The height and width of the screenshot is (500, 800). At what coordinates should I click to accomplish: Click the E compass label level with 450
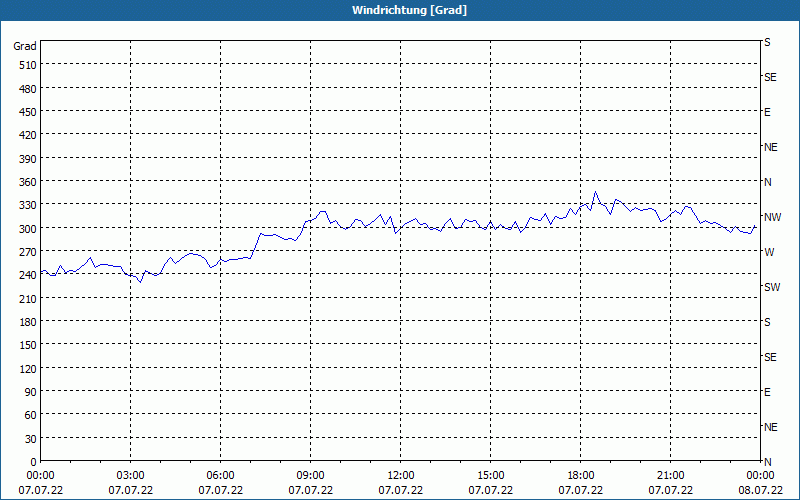[767, 112]
